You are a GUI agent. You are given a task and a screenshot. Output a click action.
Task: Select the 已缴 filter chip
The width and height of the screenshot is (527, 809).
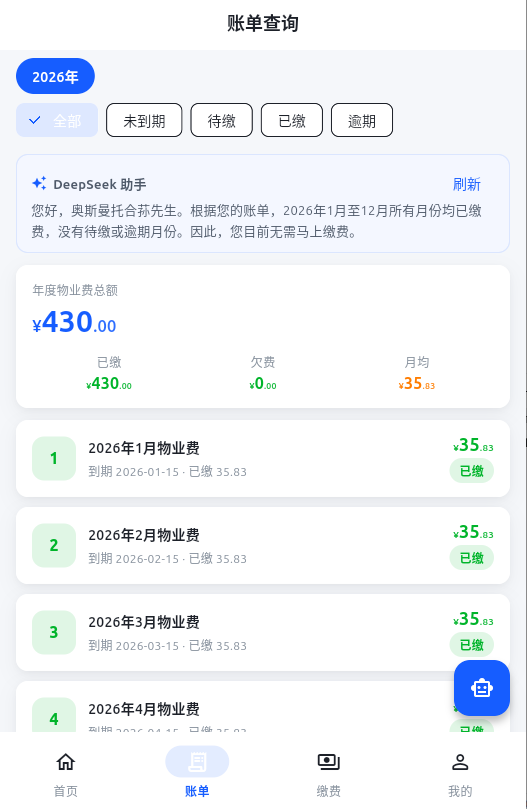(x=292, y=120)
